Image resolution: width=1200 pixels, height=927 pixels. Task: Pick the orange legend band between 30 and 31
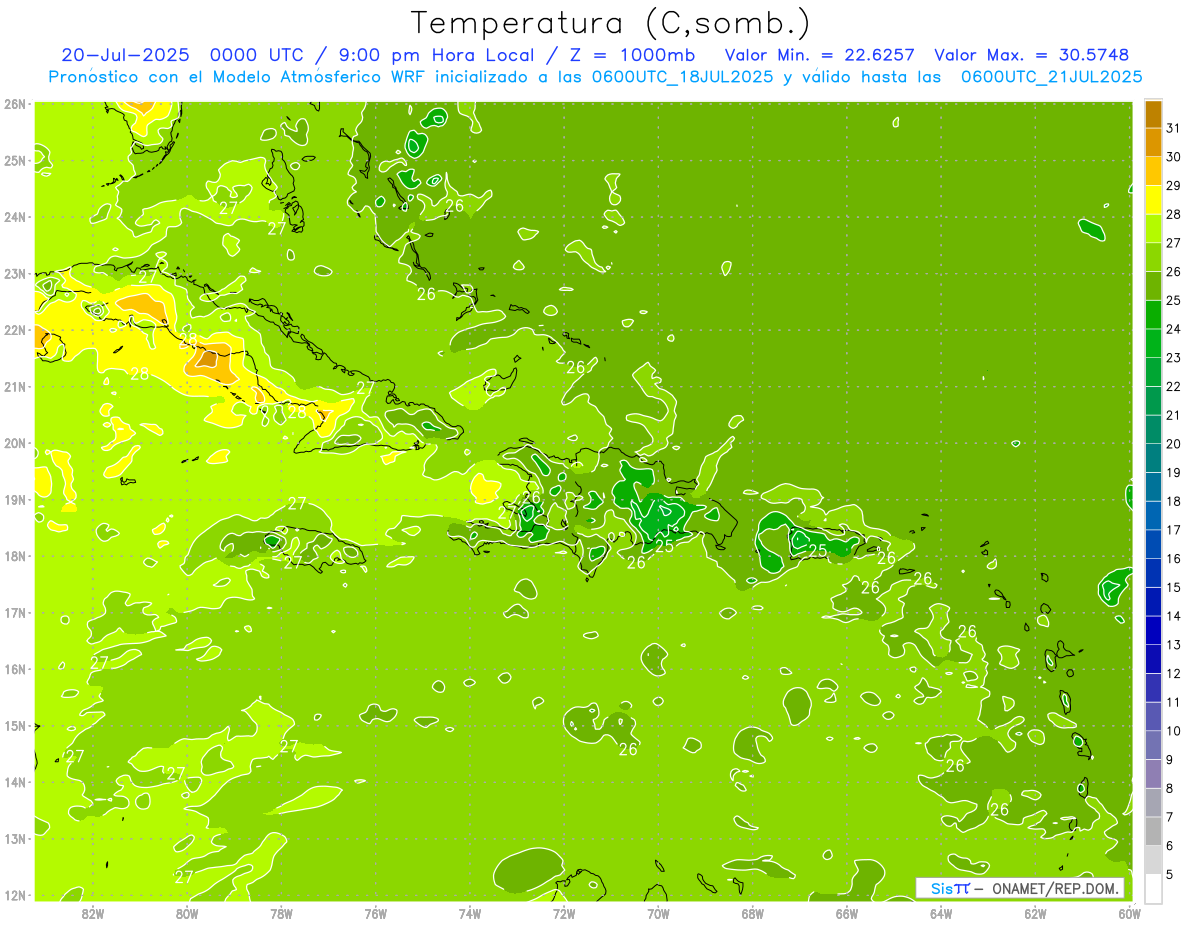(x=1153, y=143)
